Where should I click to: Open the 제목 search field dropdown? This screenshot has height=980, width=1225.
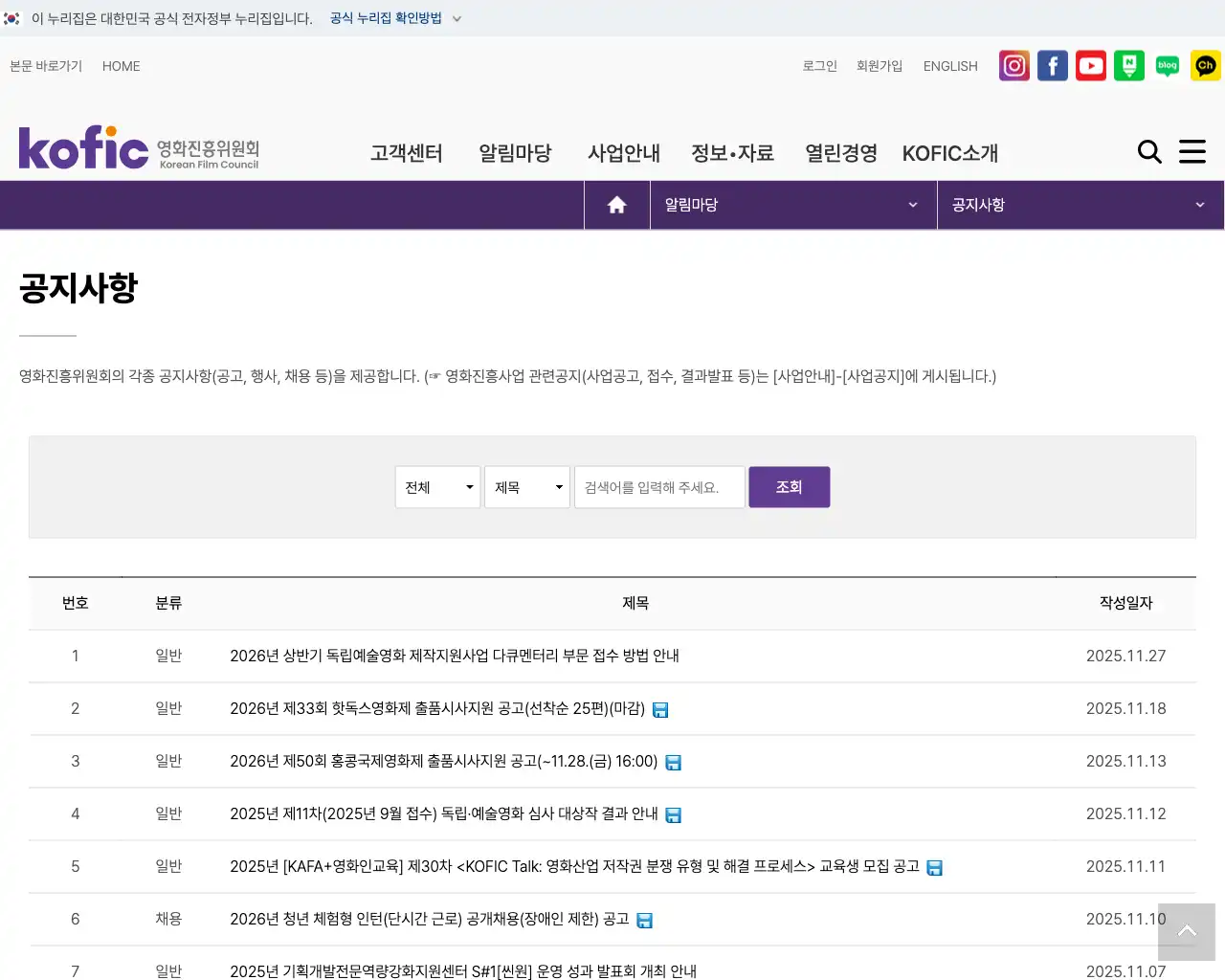[x=526, y=486]
